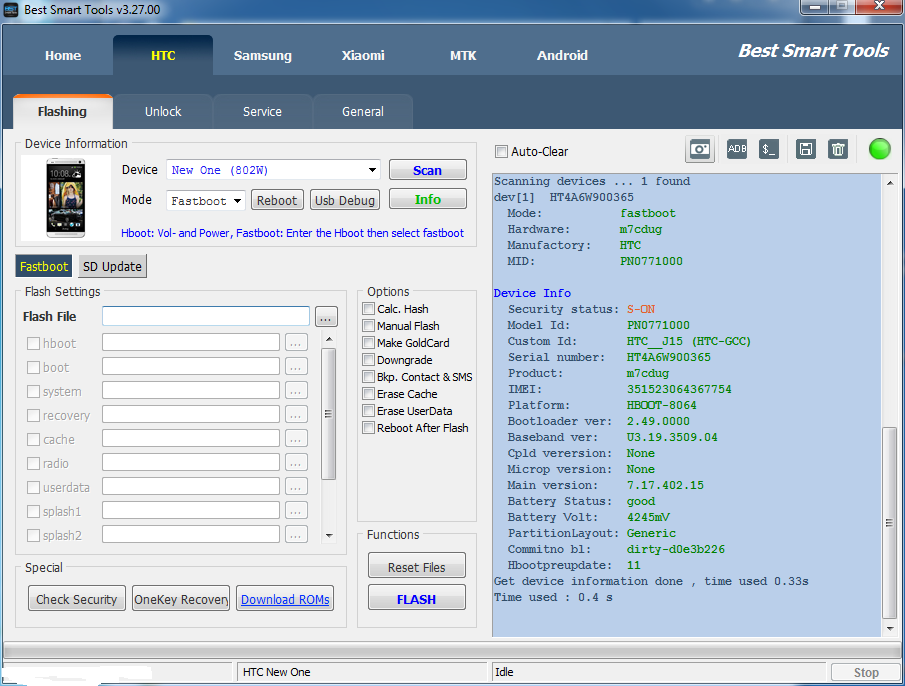
Task: Click the Reboot button
Action: [x=276, y=200]
